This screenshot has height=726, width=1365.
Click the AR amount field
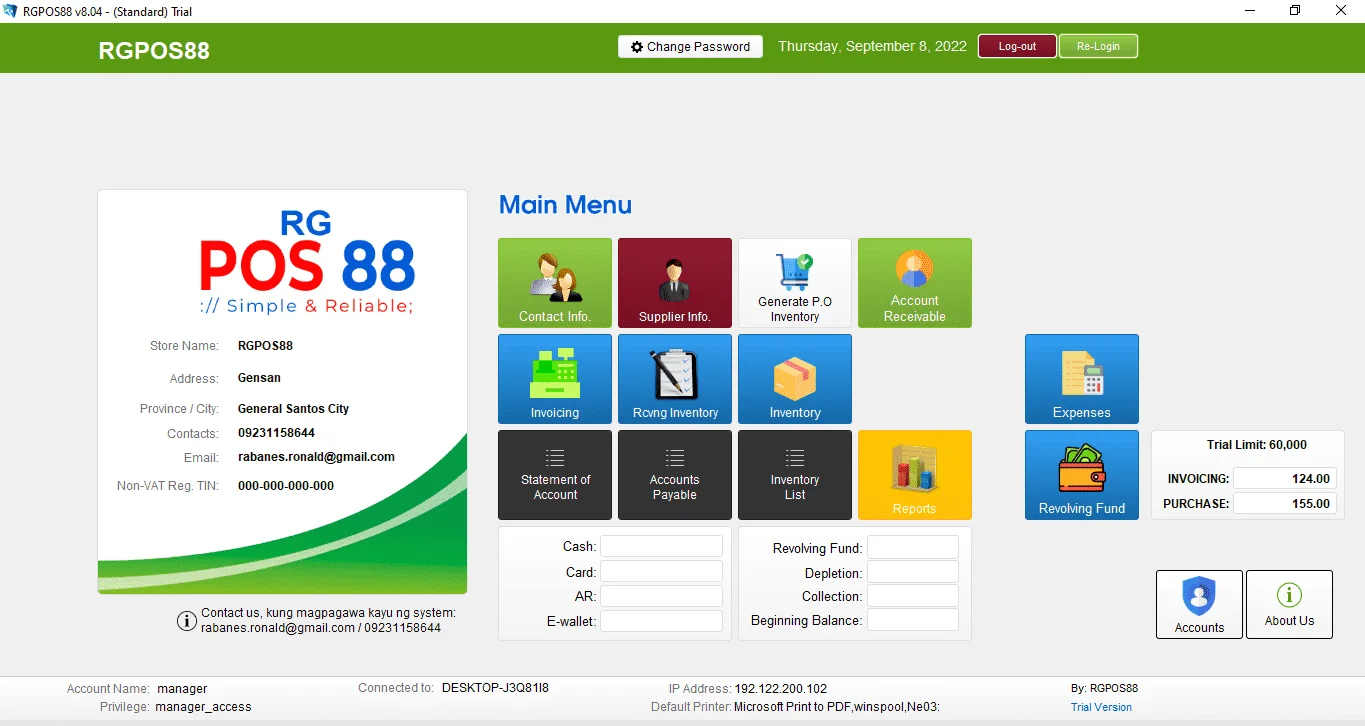point(661,596)
